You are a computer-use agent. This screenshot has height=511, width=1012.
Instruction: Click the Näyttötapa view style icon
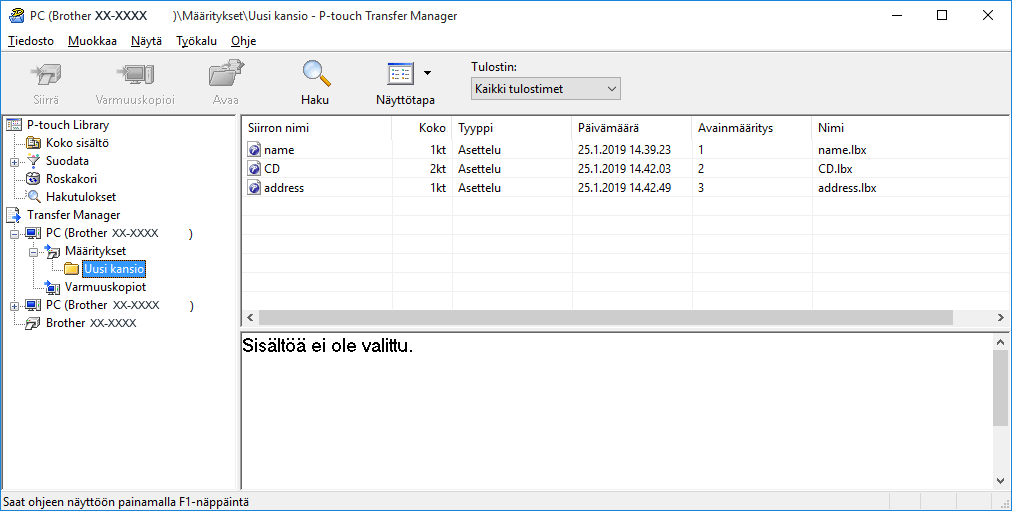tap(400, 74)
